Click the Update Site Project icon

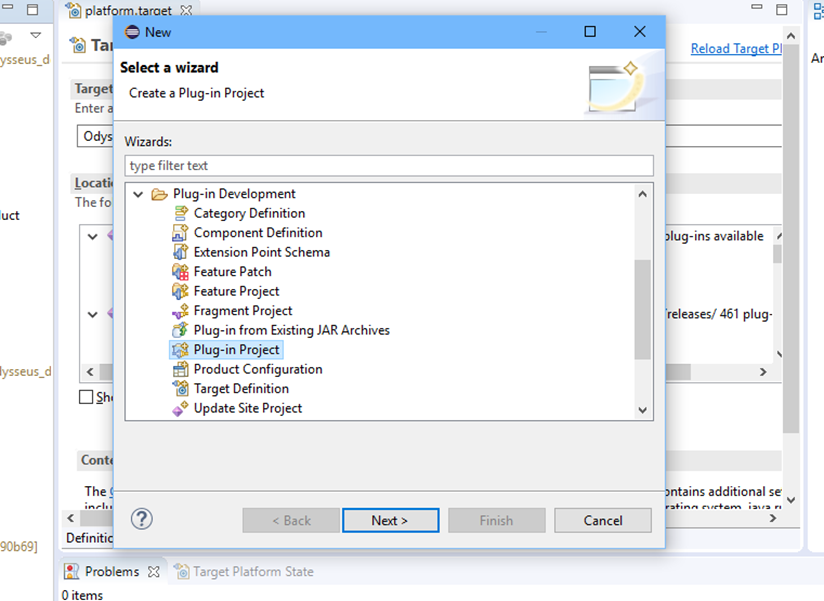pyautogui.click(x=181, y=407)
